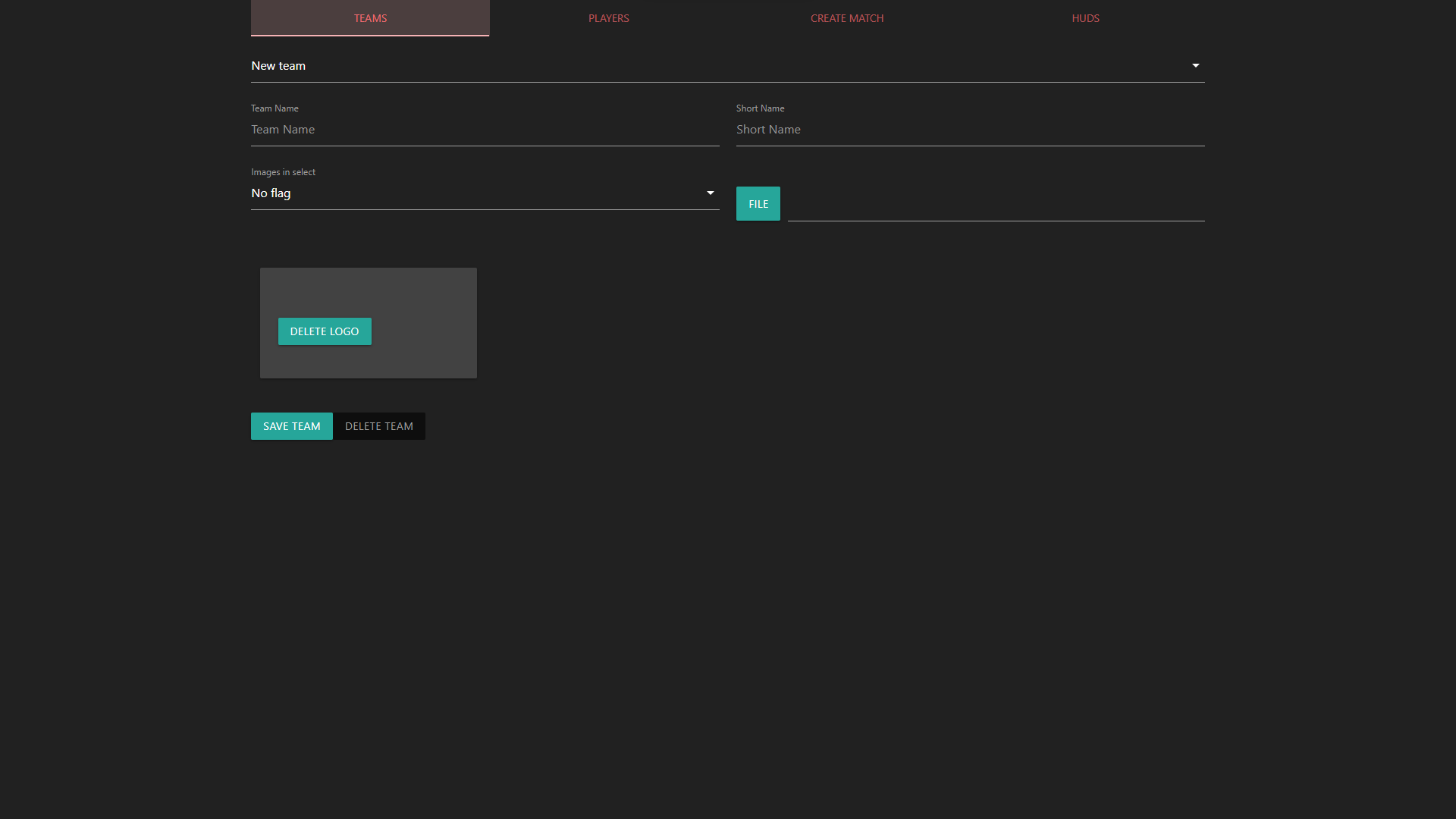Click the Short Name input field
The image size is (1456, 819).
[969, 129]
